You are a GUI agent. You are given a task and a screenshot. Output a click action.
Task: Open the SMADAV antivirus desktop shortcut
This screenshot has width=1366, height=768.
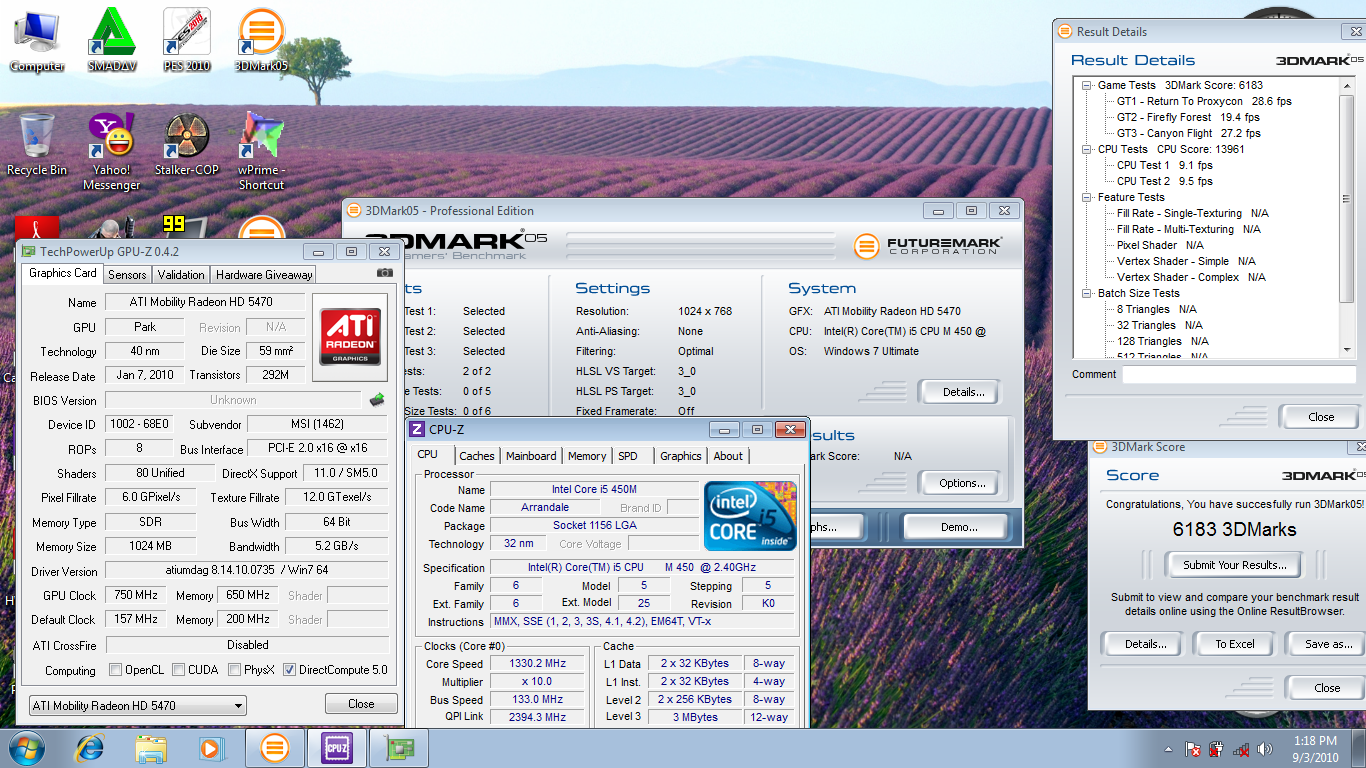click(112, 40)
